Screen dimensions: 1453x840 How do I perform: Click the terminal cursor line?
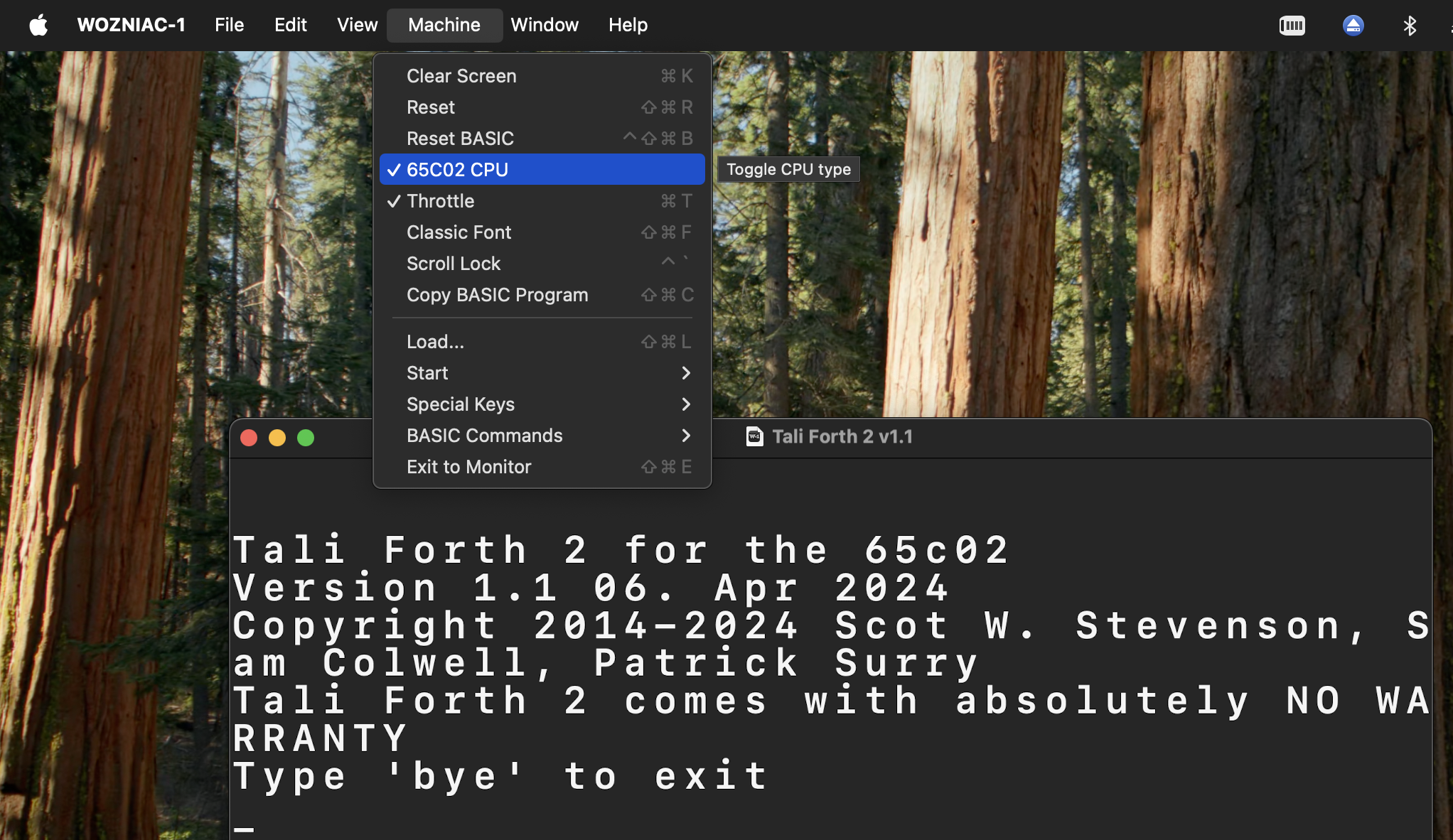(244, 828)
